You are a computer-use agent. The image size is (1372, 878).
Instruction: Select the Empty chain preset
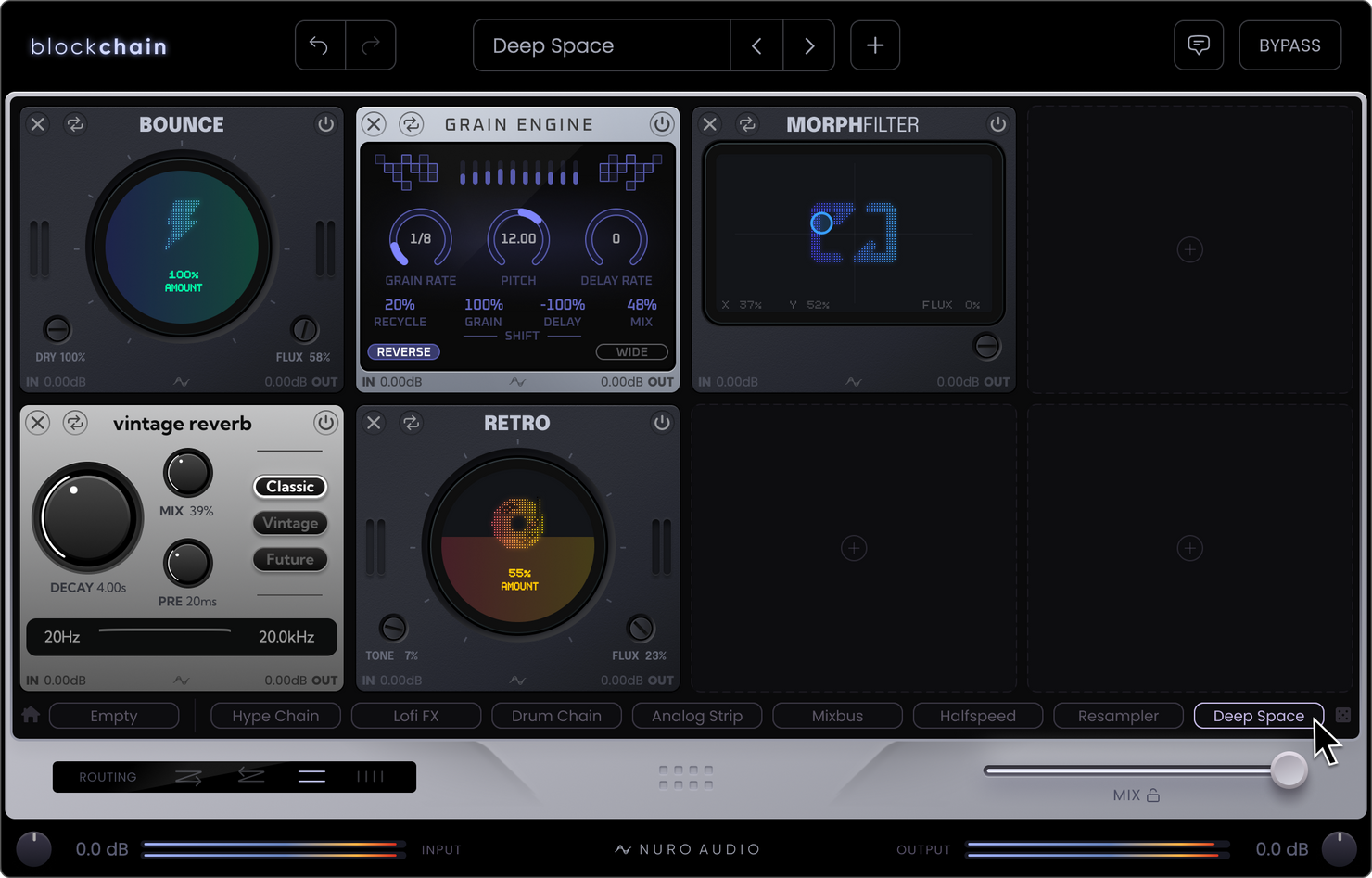pyautogui.click(x=114, y=716)
